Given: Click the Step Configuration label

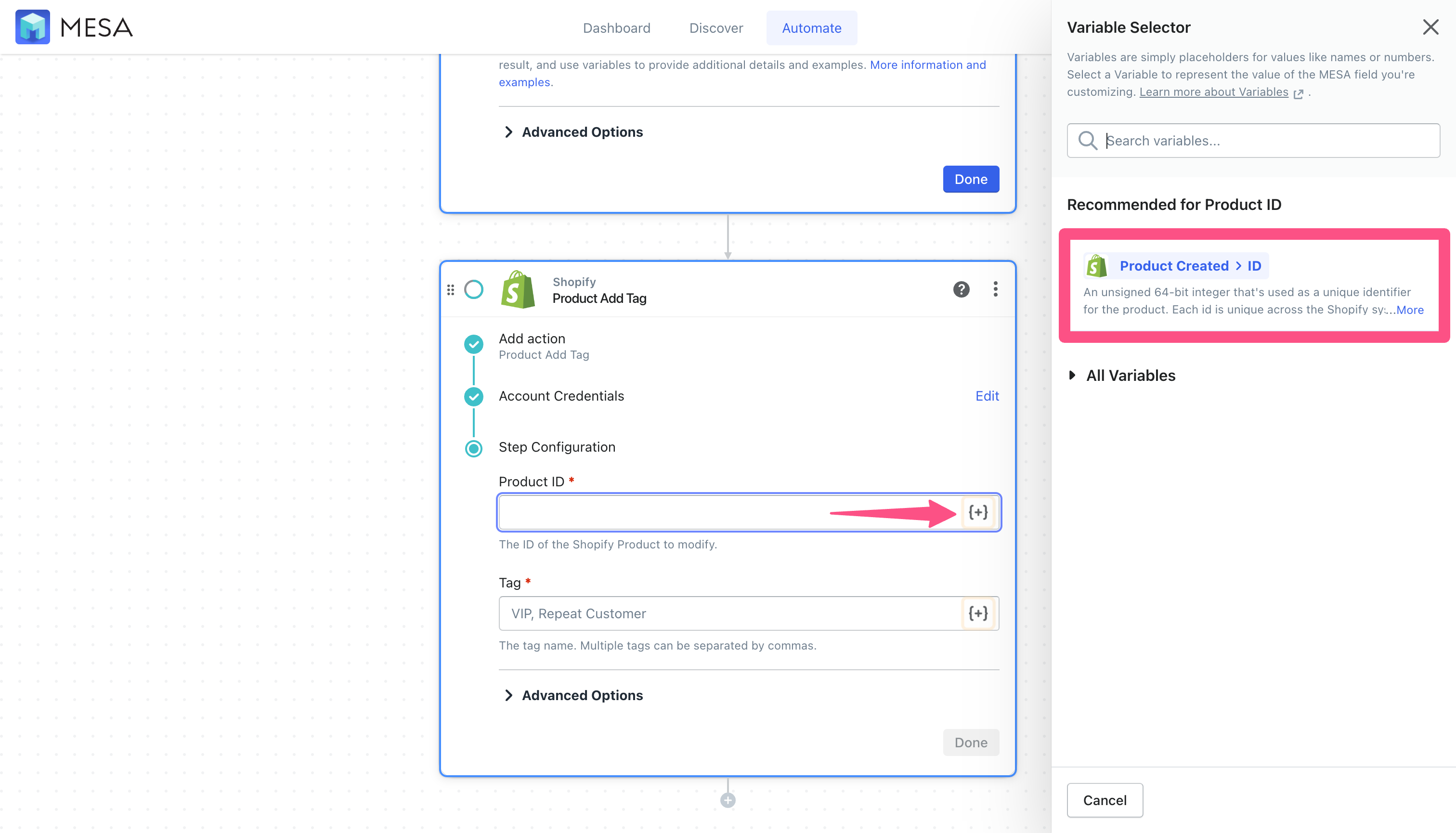Looking at the screenshot, I should click(x=557, y=447).
